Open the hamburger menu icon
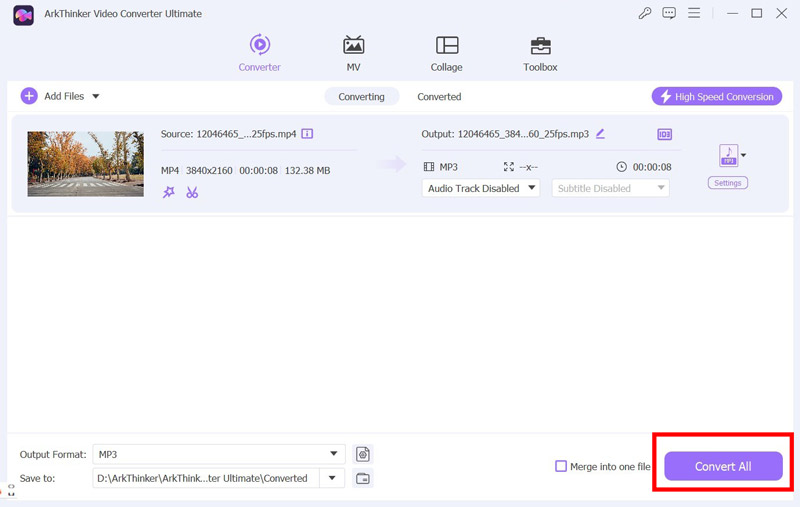 pos(694,13)
